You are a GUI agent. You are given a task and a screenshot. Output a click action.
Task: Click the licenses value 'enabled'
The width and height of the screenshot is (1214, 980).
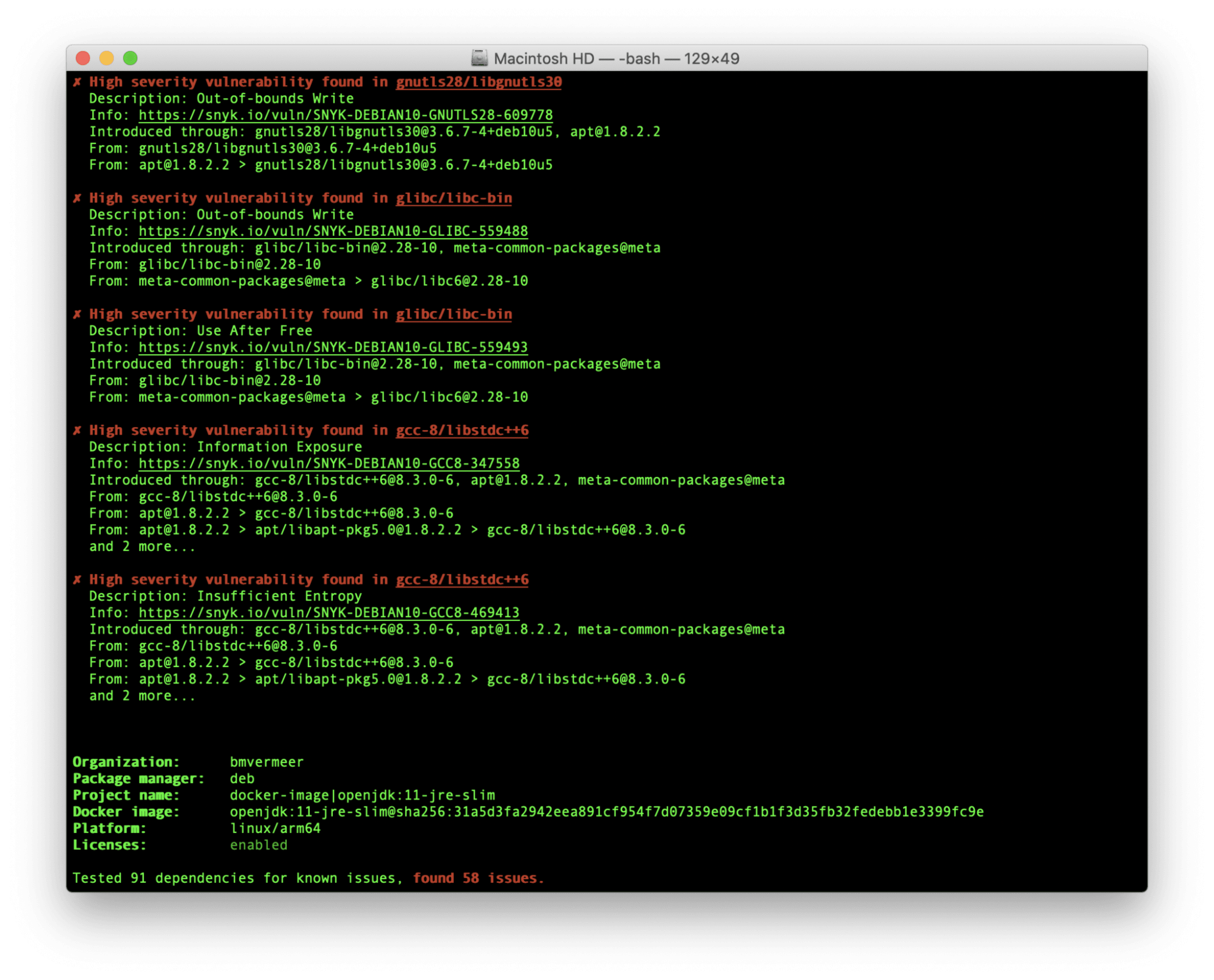coord(258,845)
